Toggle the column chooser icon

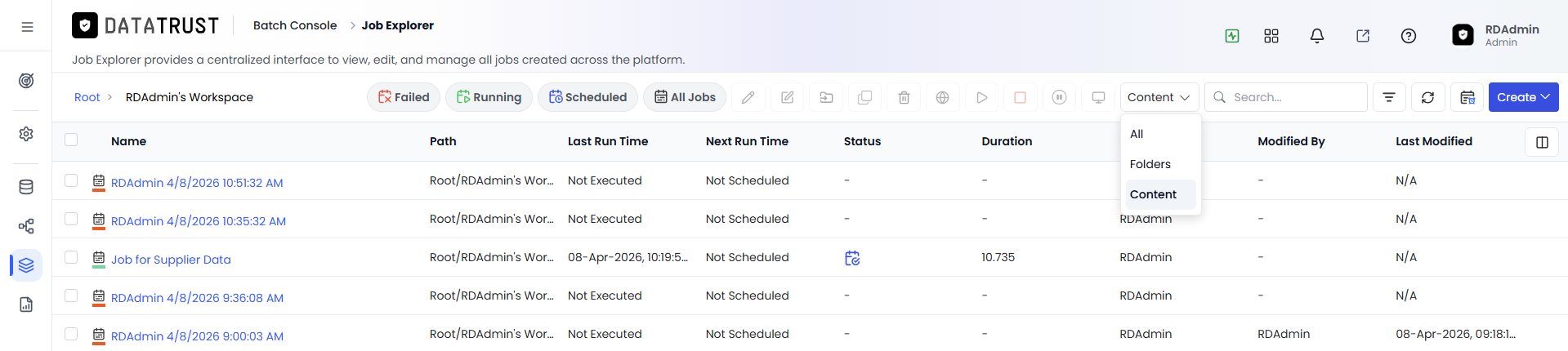click(1542, 142)
